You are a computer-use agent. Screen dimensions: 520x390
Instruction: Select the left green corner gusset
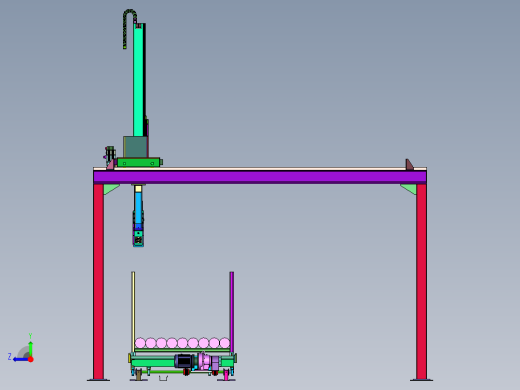[110, 189]
